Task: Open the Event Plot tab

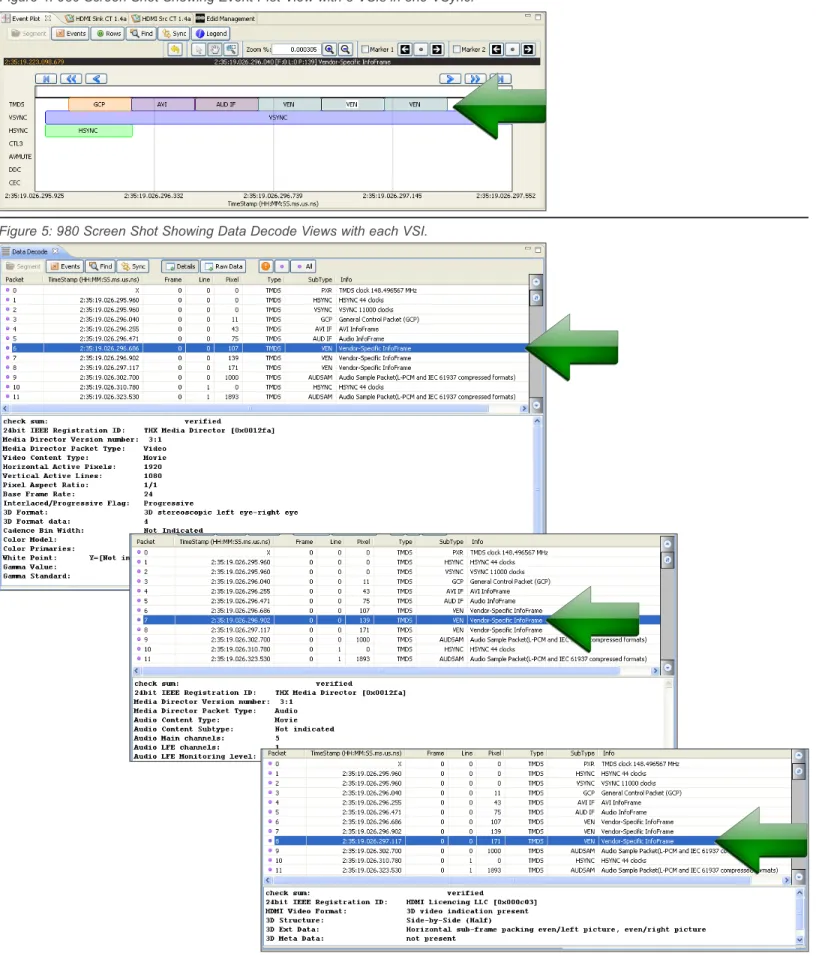Action: point(26,19)
